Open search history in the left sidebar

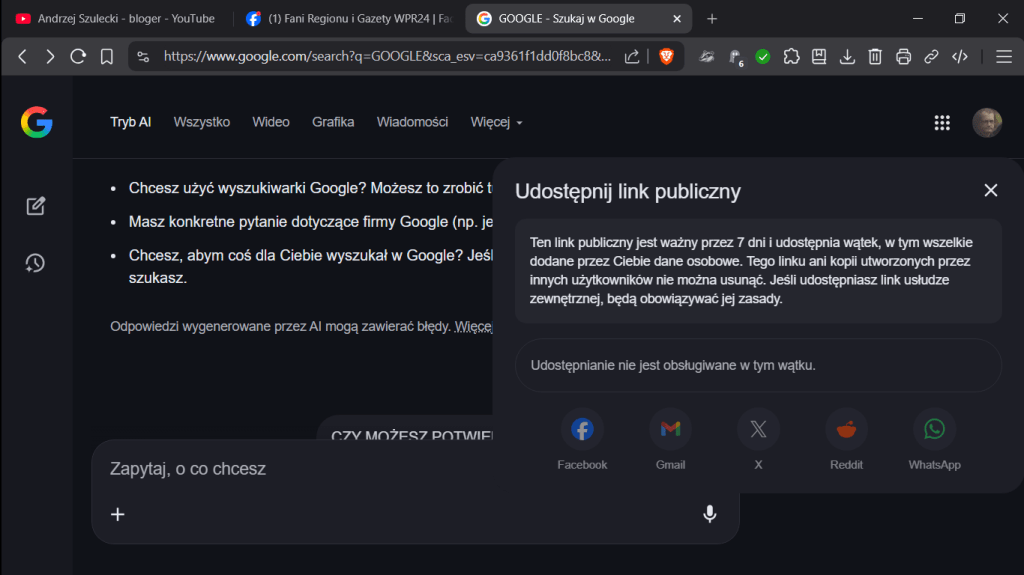click(36, 263)
